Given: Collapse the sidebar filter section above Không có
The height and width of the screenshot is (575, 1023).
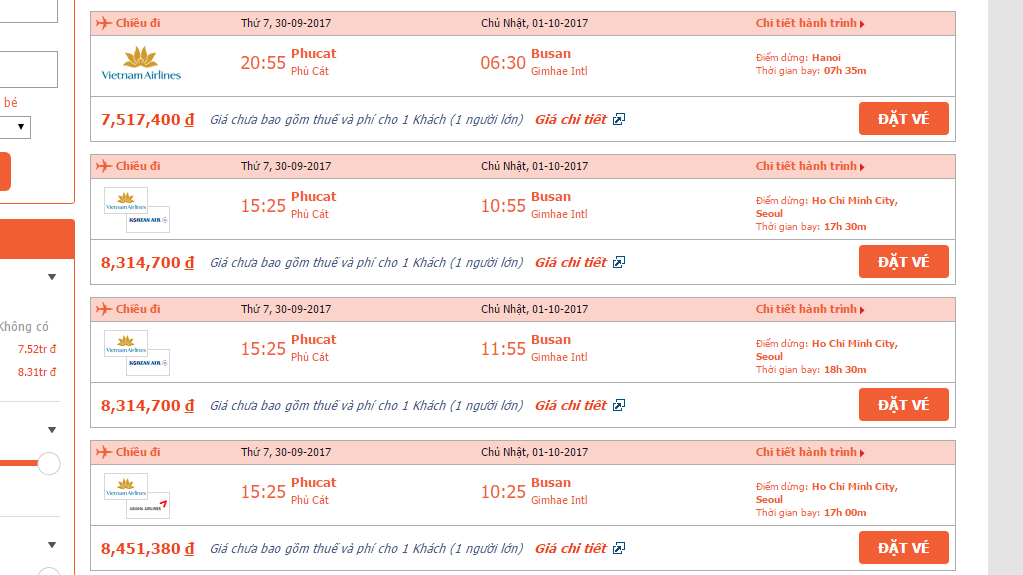Looking at the screenshot, I should (x=52, y=277).
